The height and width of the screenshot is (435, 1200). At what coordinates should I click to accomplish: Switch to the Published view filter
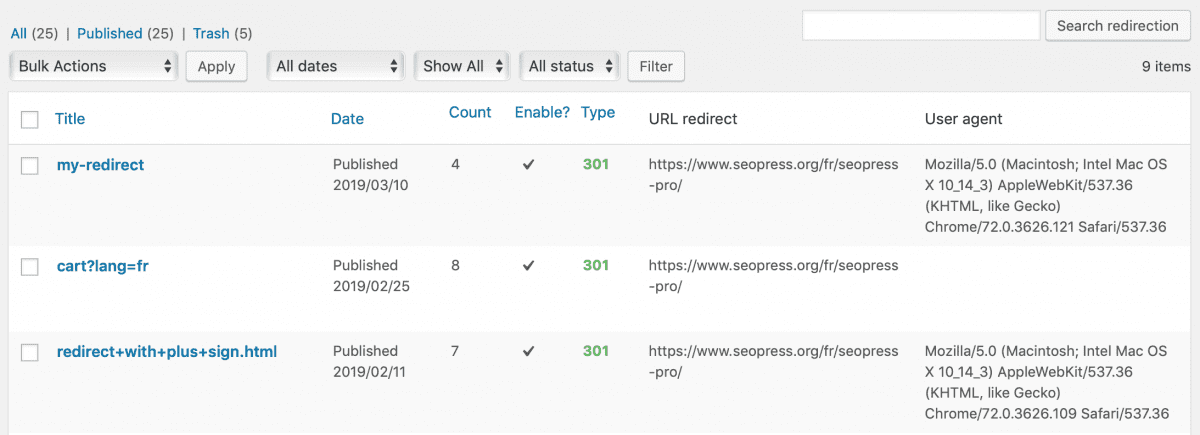pos(109,33)
